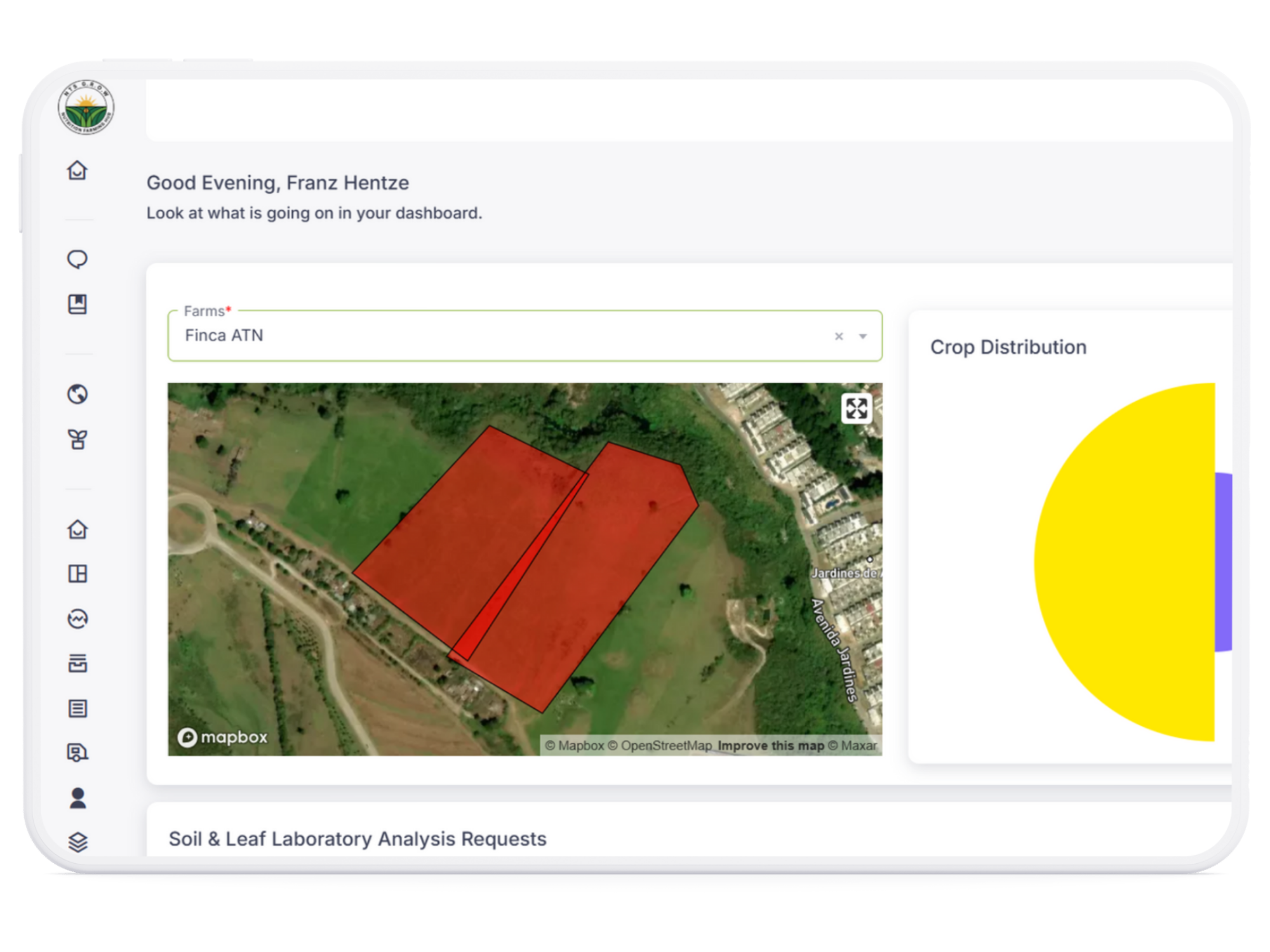
Task: Click the Finca ATN input field
Action: [444, 336]
